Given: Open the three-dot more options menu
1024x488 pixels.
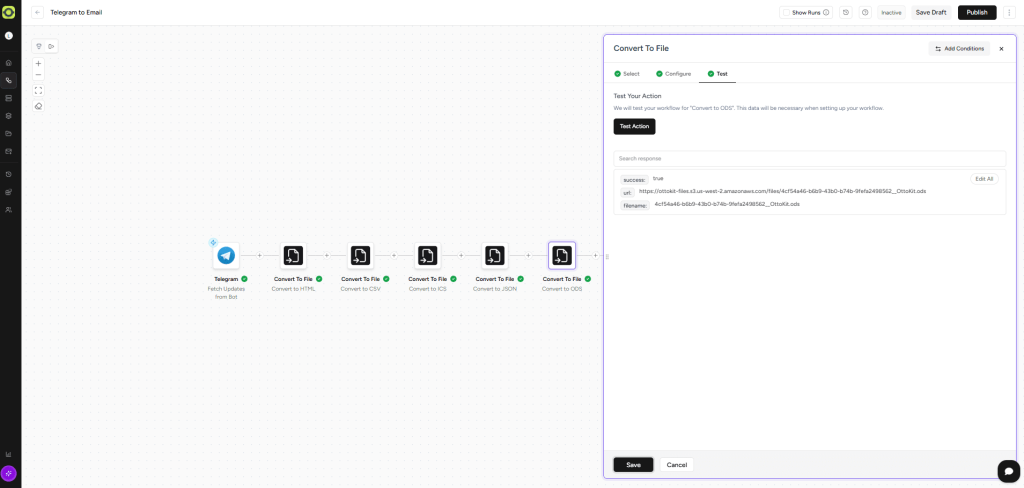Looking at the screenshot, I should click(1009, 13).
